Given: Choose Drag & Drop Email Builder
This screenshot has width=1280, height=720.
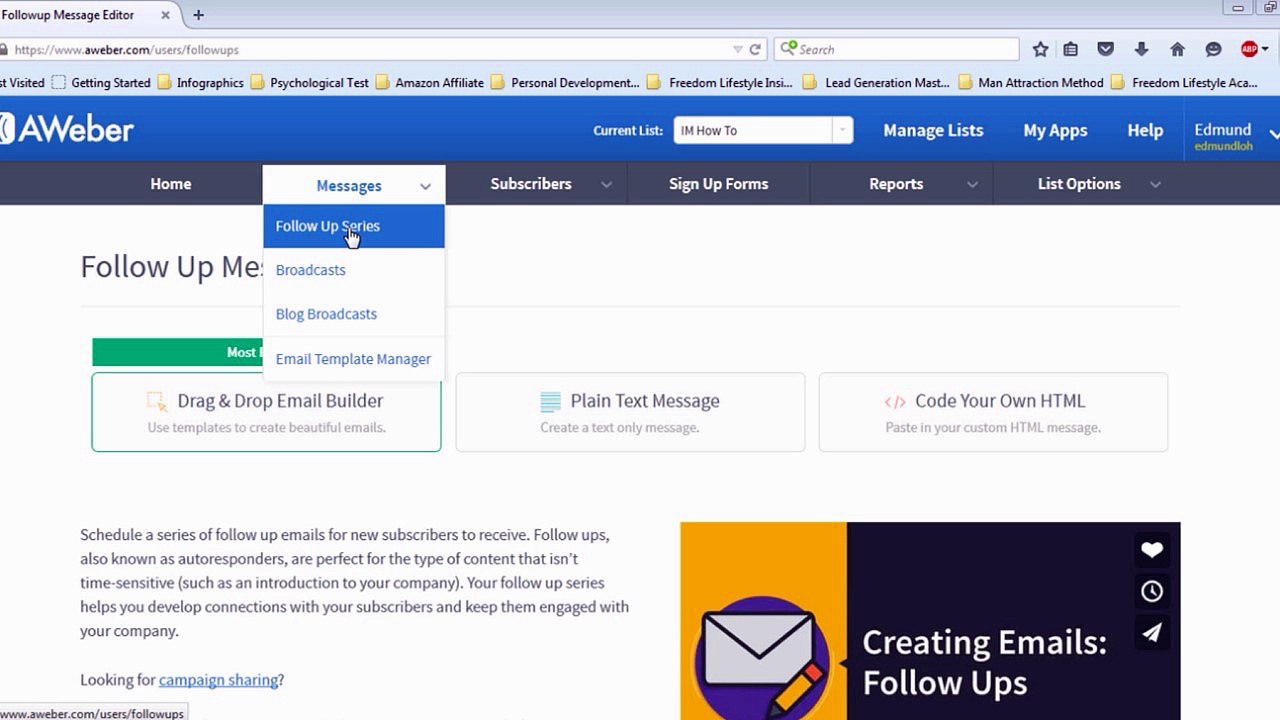Looking at the screenshot, I should click(x=266, y=412).
